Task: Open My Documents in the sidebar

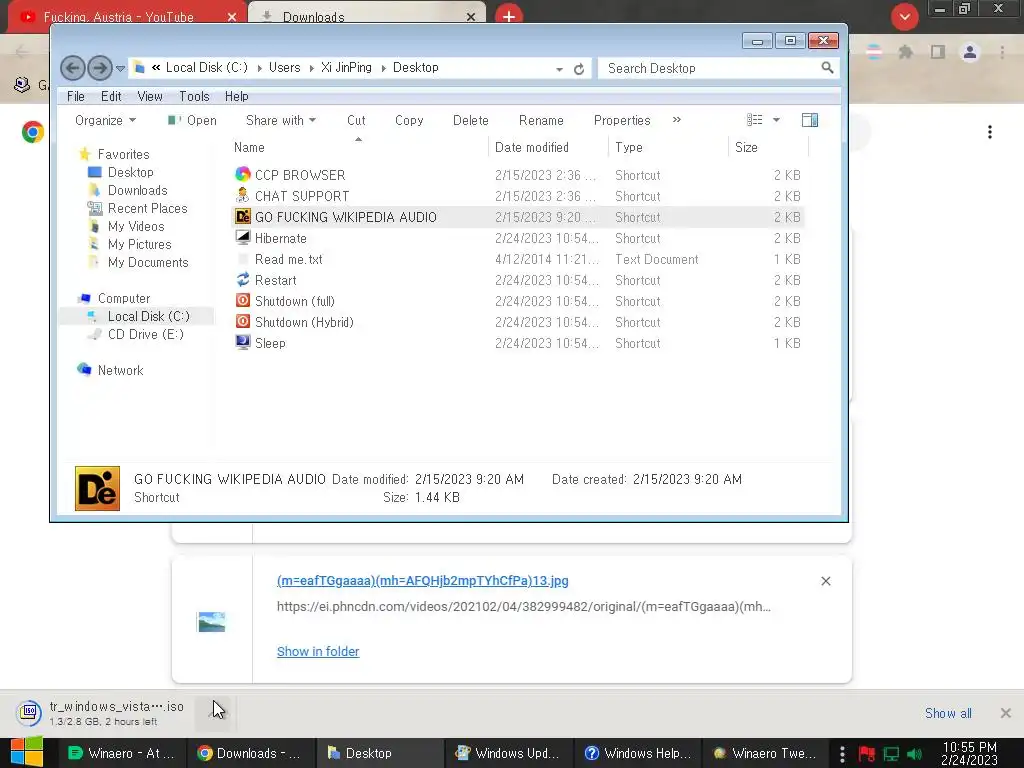Action: (x=148, y=262)
